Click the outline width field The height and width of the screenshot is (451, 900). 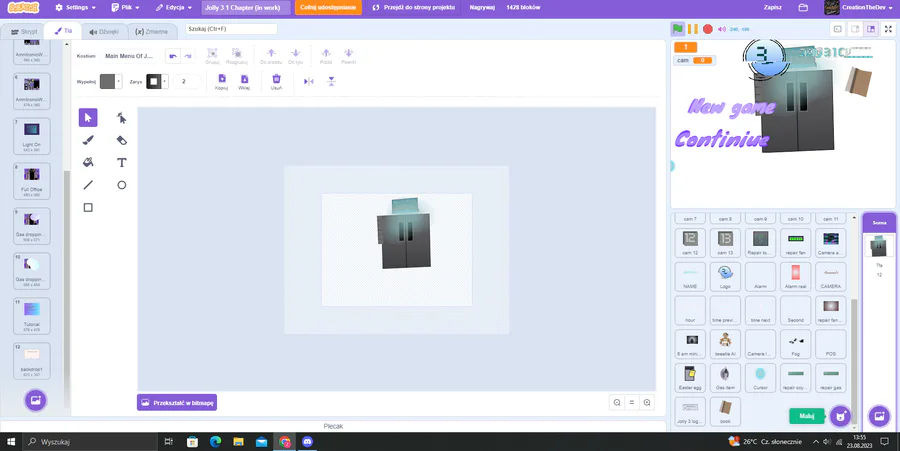click(187, 81)
